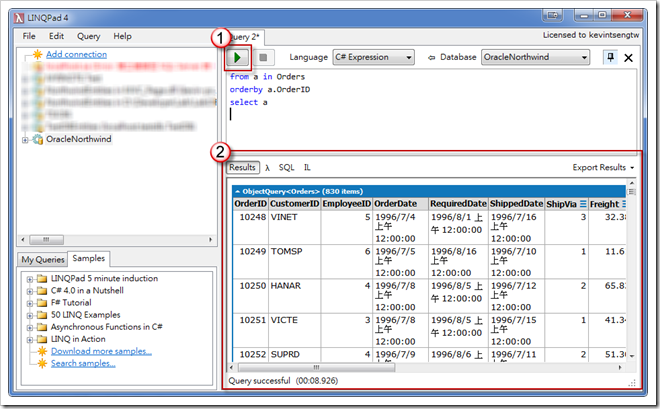Select the VINET customer cell
Screen dimensions: 660x409
(x=295, y=227)
